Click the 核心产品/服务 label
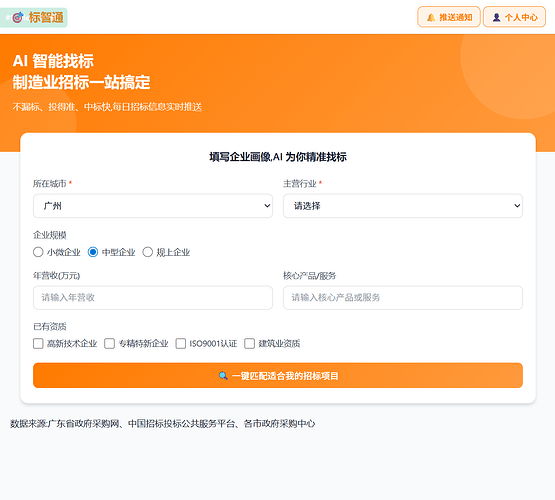The image size is (555, 500). tap(309, 276)
